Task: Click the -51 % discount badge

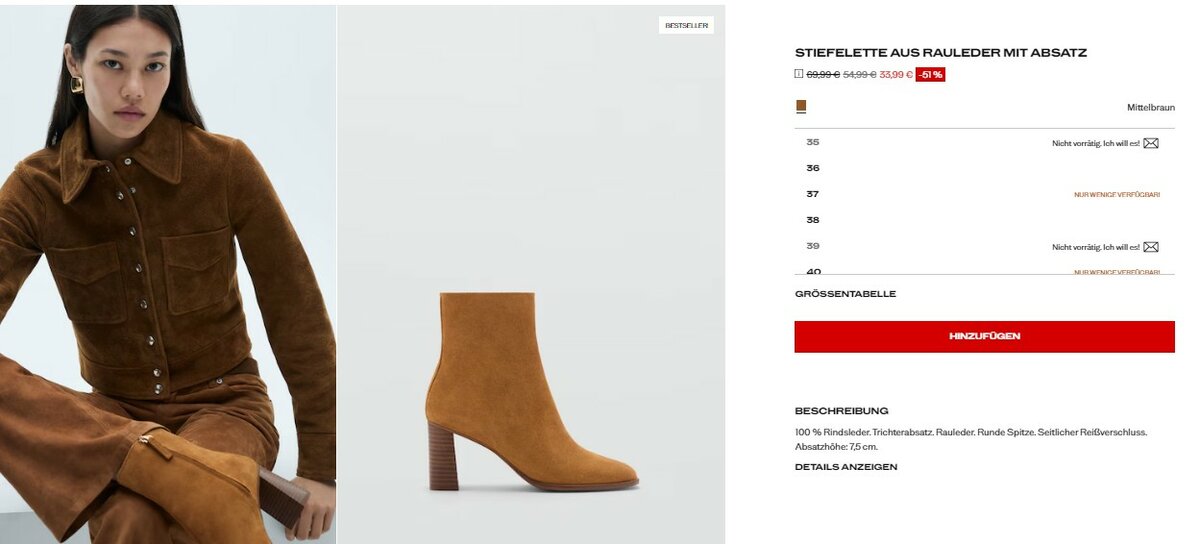Action: point(930,74)
